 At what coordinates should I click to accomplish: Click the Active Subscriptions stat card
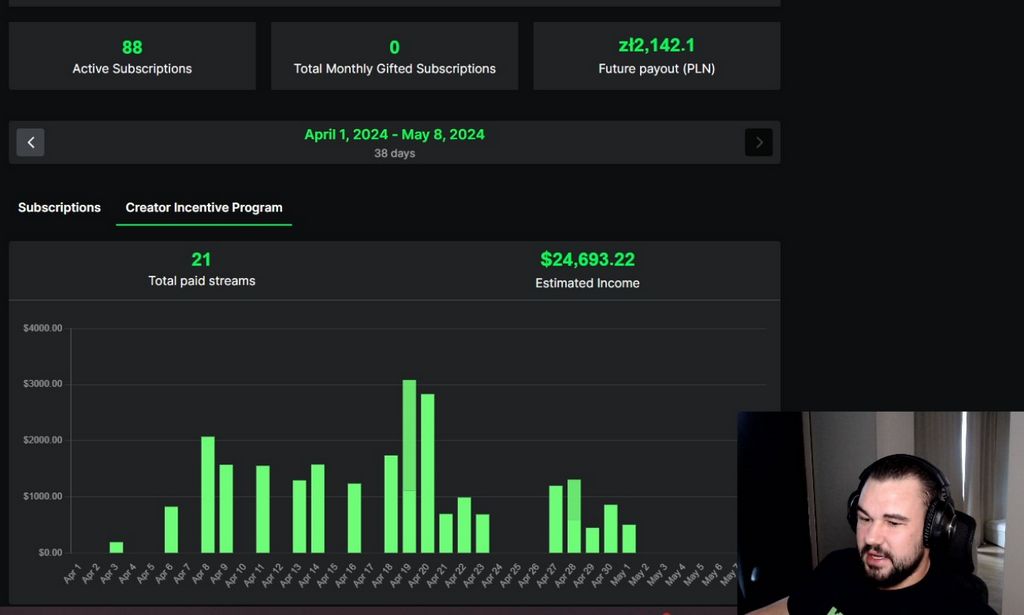coord(132,56)
